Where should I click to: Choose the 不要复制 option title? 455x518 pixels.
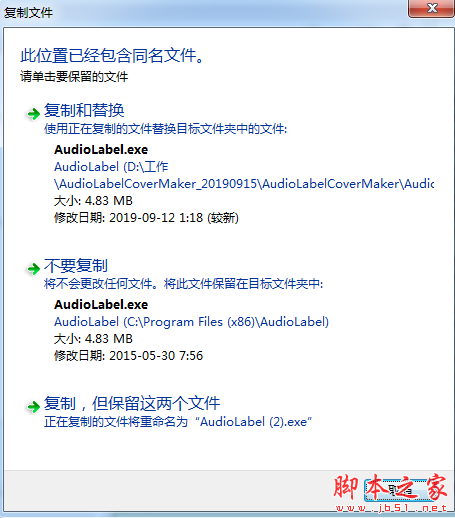[x=76, y=266]
